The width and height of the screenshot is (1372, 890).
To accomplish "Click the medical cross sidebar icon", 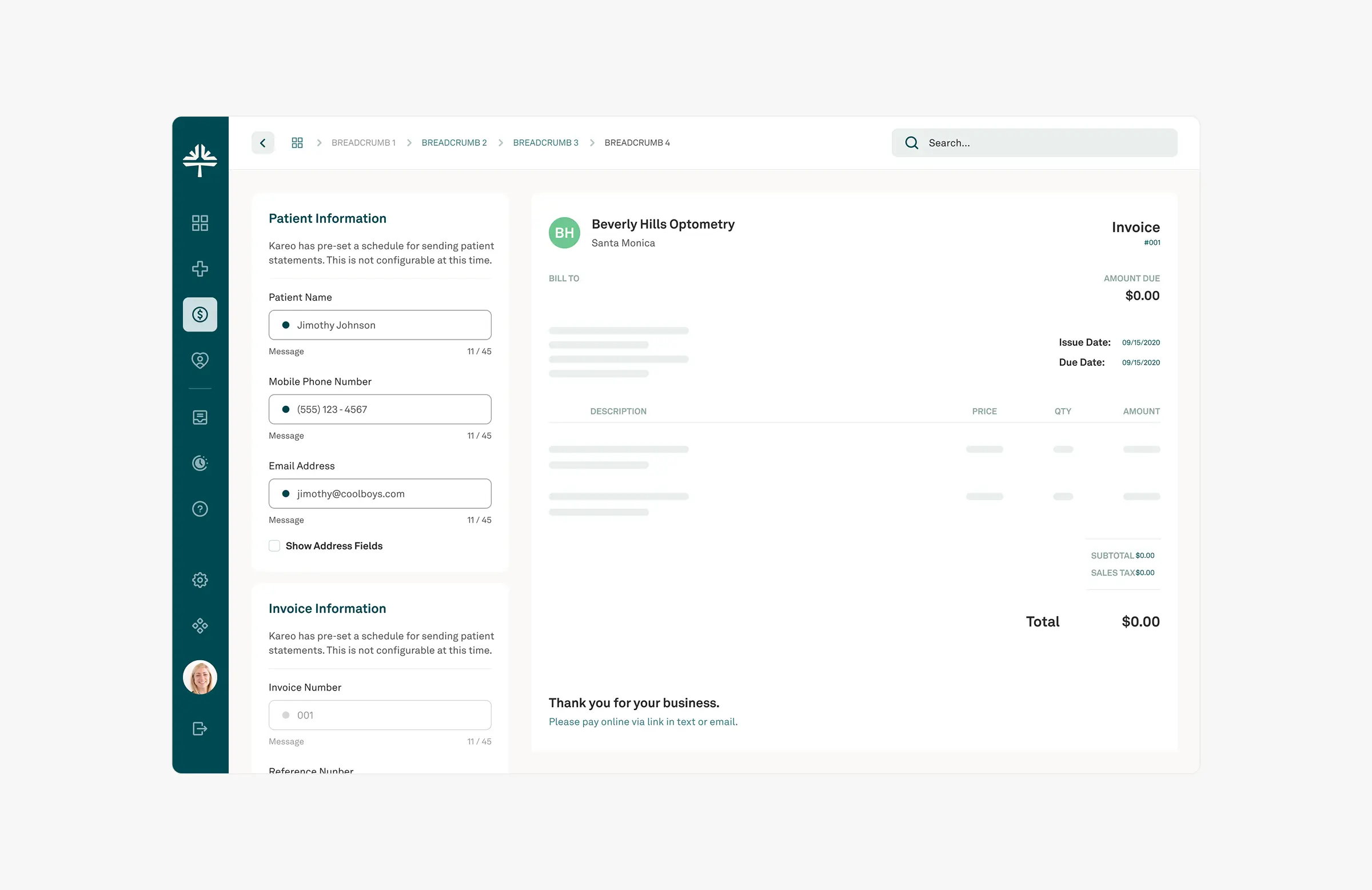I will pos(200,269).
